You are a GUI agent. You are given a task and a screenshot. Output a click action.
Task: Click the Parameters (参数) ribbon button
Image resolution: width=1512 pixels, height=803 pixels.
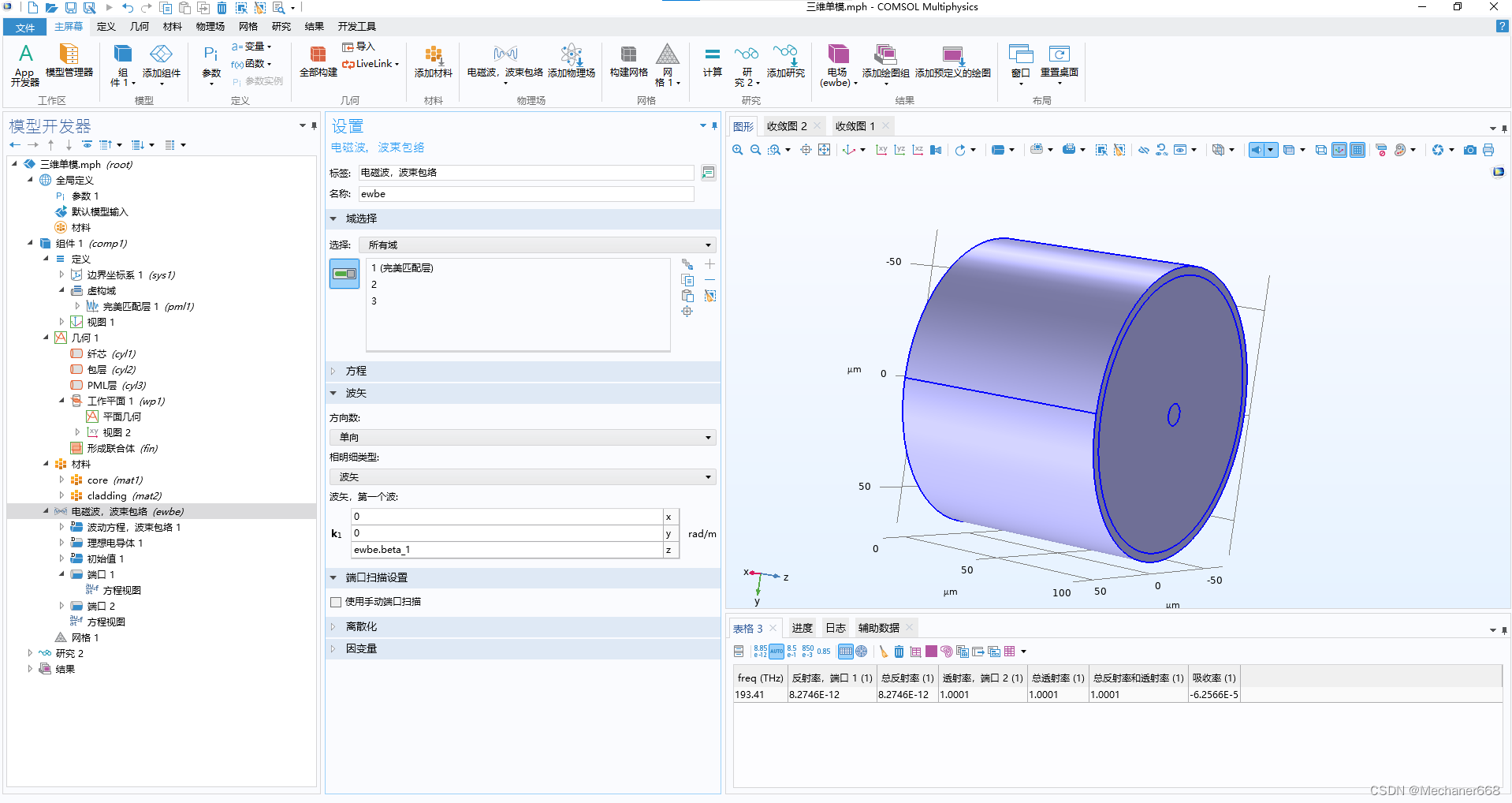(x=211, y=65)
